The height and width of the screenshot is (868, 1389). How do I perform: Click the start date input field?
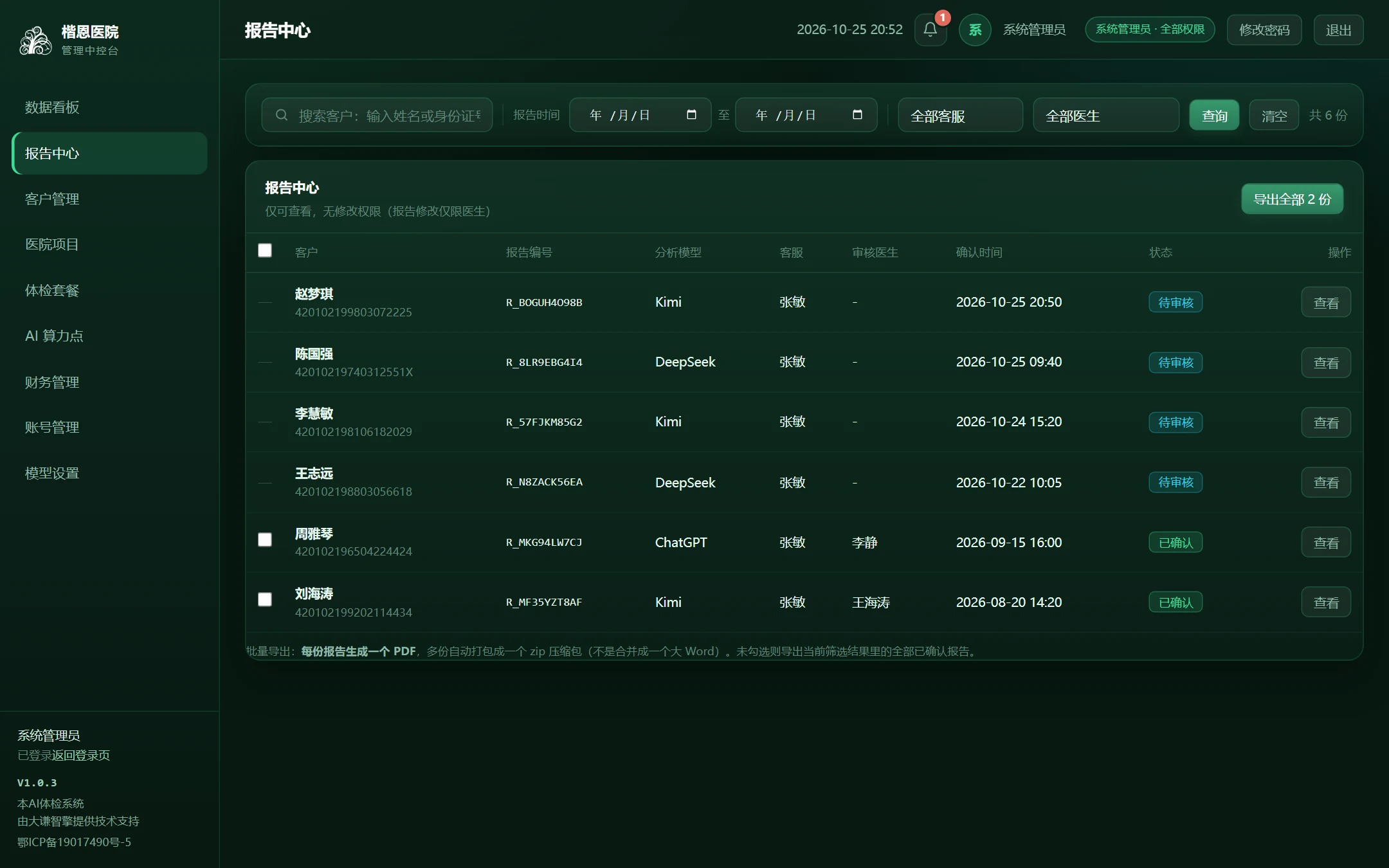tap(640, 115)
